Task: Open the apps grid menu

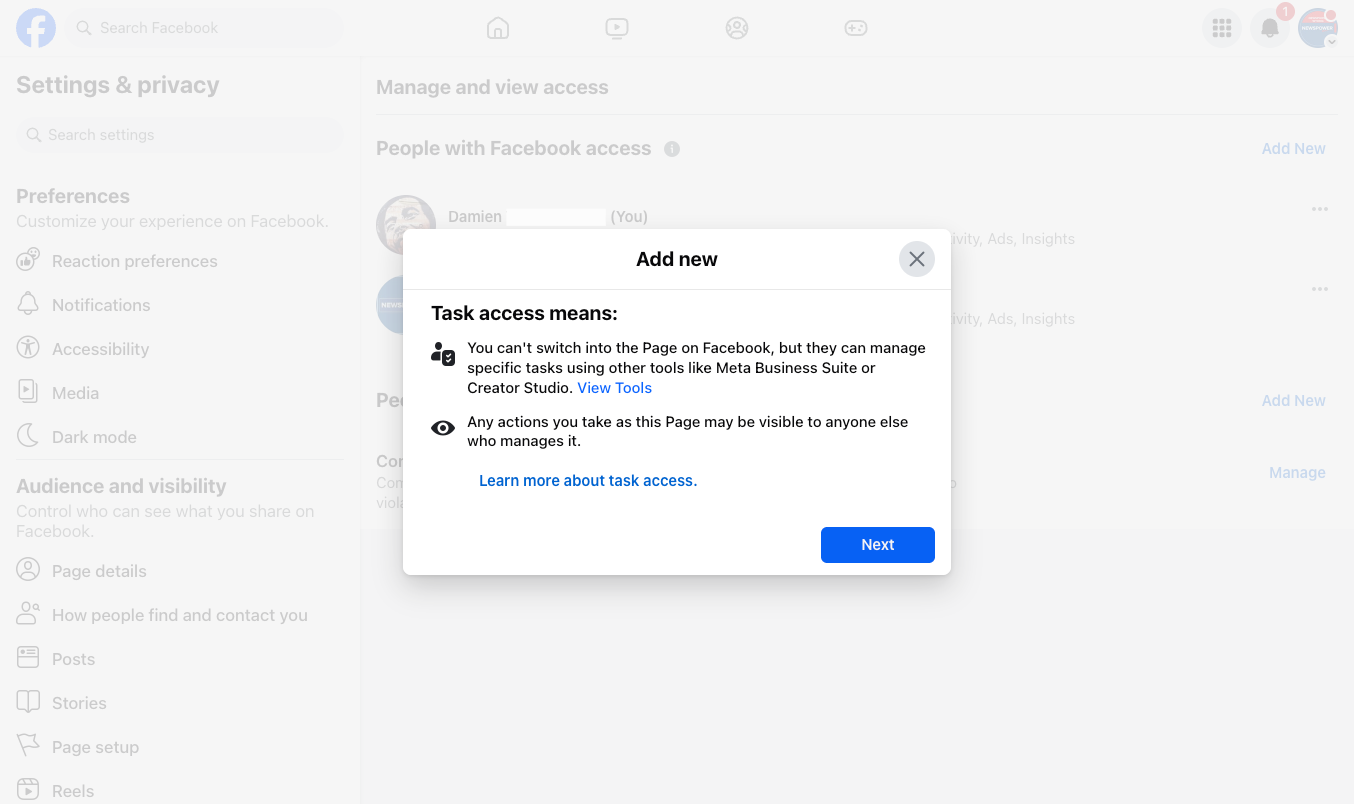Action: tap(1222, 28)
